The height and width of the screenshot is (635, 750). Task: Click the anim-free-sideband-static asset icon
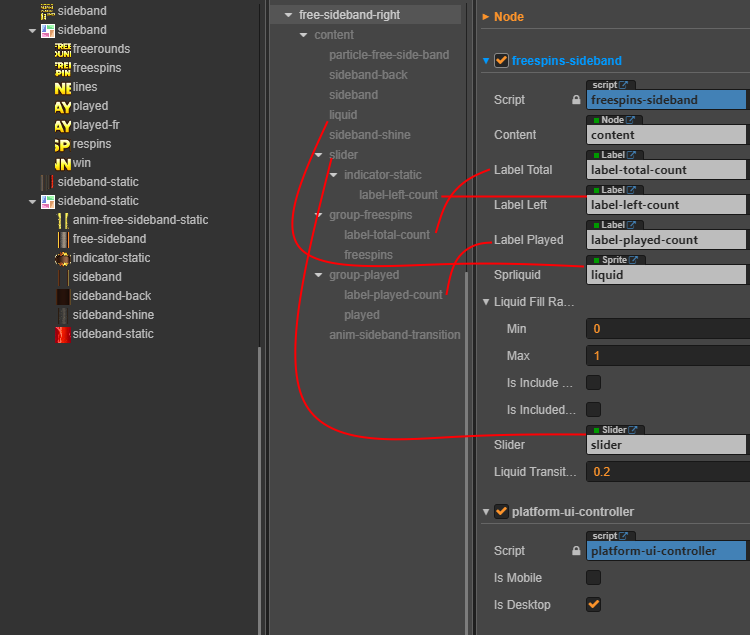63,220
